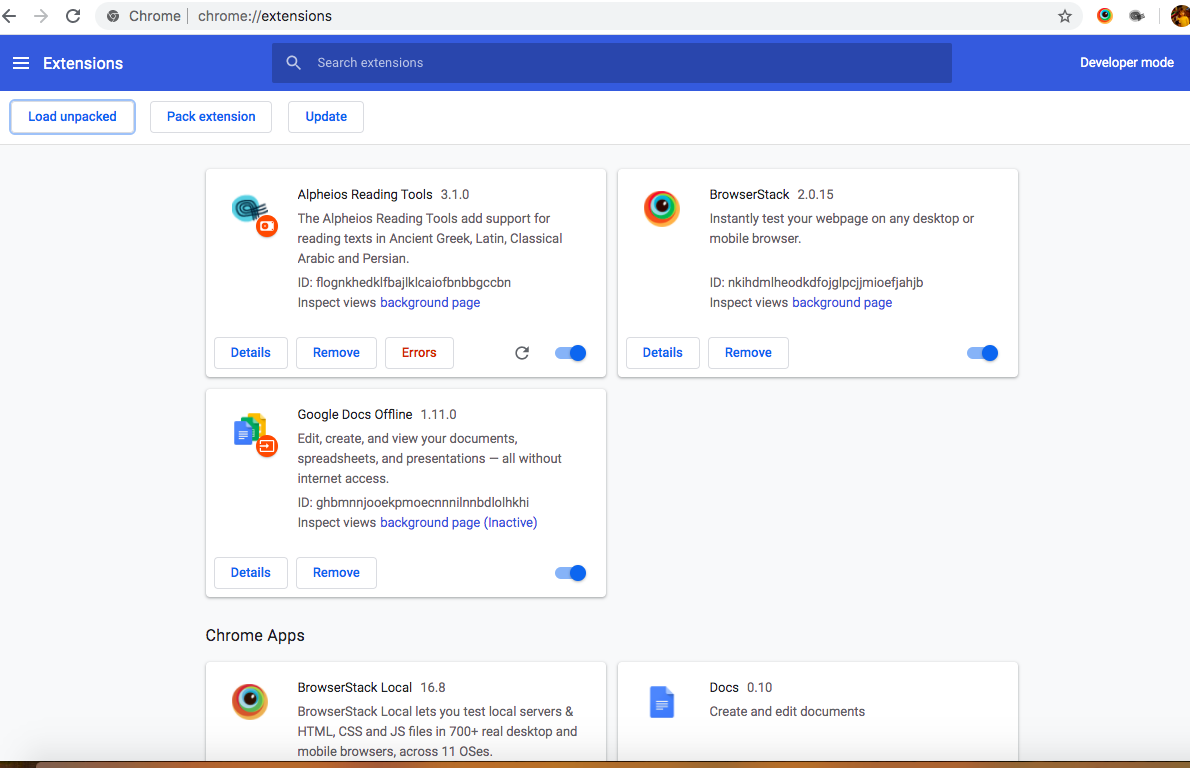
Task: Open Errors for Alpheios Reading Tools
Action: click(419, 352)
